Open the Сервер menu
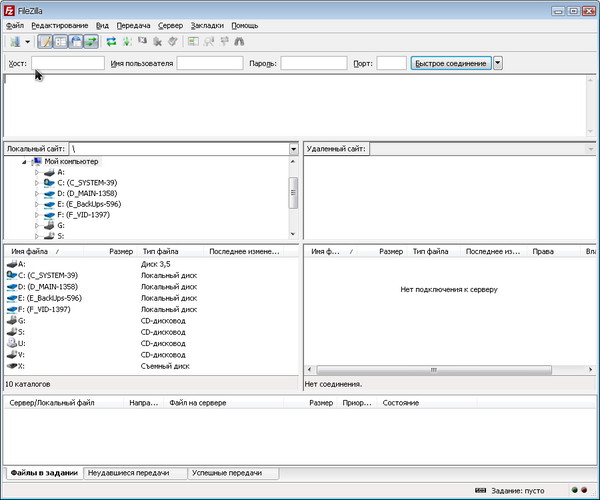The width and height of the screenshot is (600, 500). (x=170, y=26)
